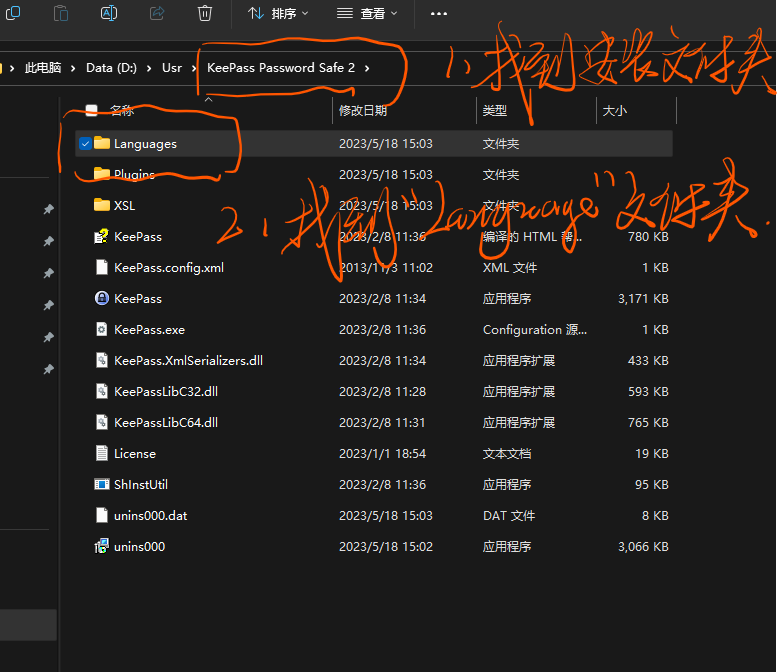Click the Share toolbar icon

click(157, 13)
